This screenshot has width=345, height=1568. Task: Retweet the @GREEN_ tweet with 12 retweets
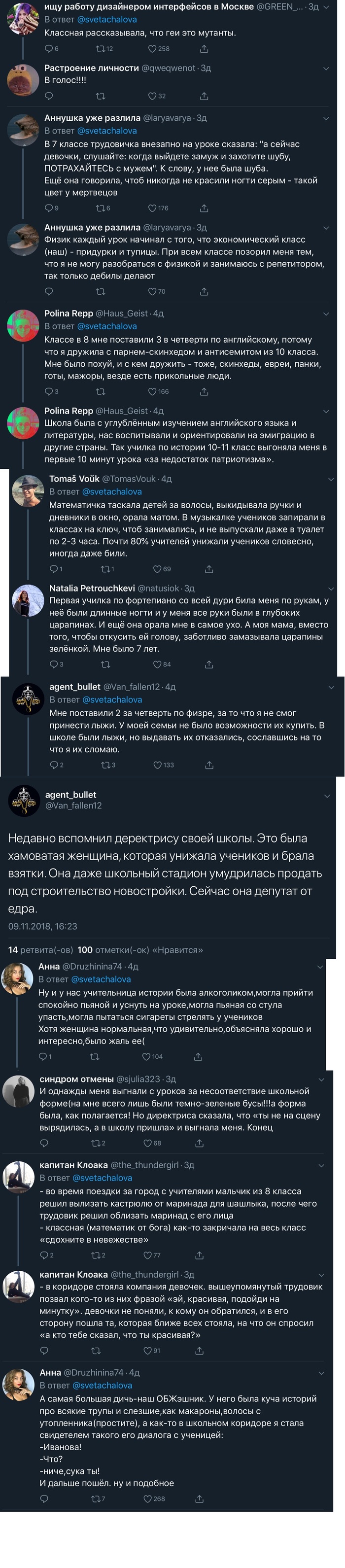click(x=101, y=49)
